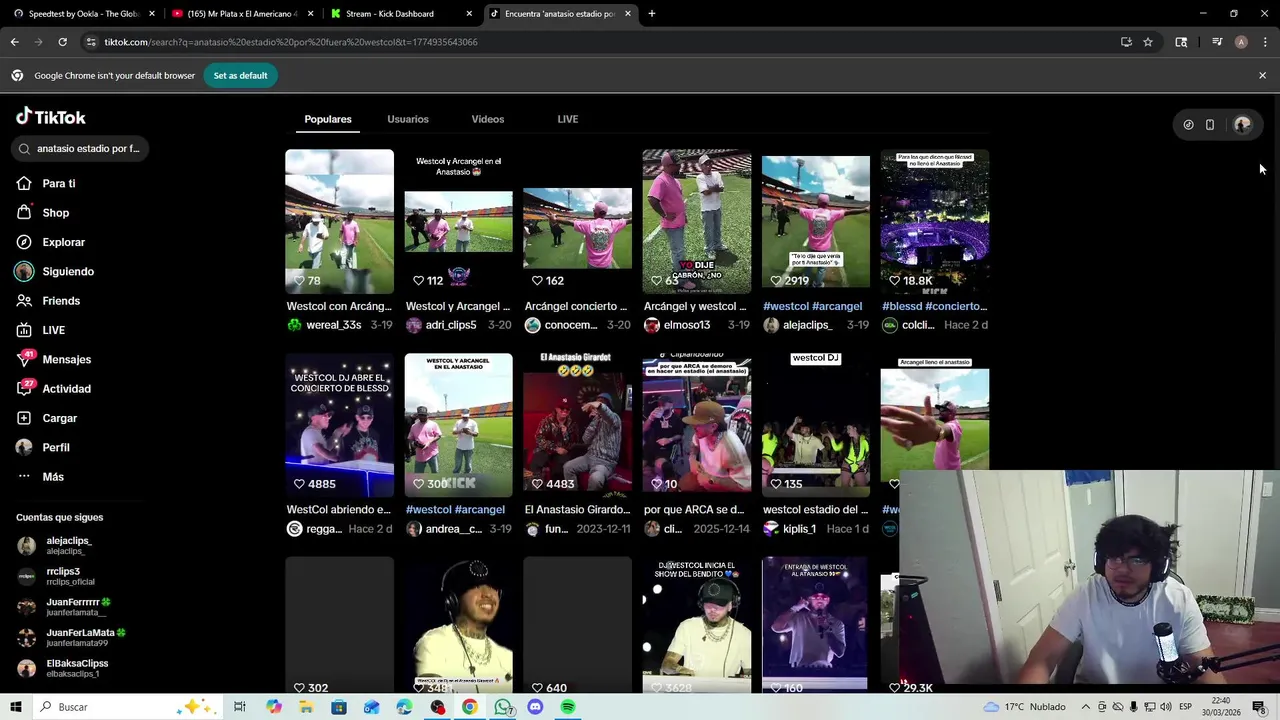The image size is (1280, 720).
Task: Open 'WESTCOL DJ ABRE EL CONCIERTO' video
Action: tap(339, 425)
